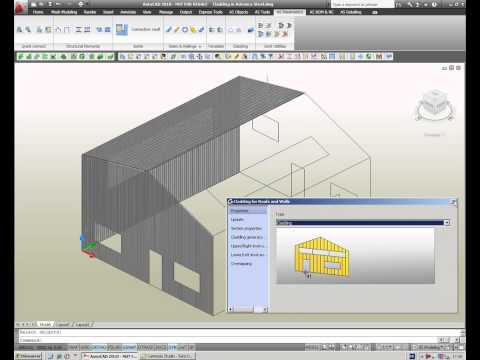
Task: Click the yellow cladding preview image
Action: (x=322, y=257)
